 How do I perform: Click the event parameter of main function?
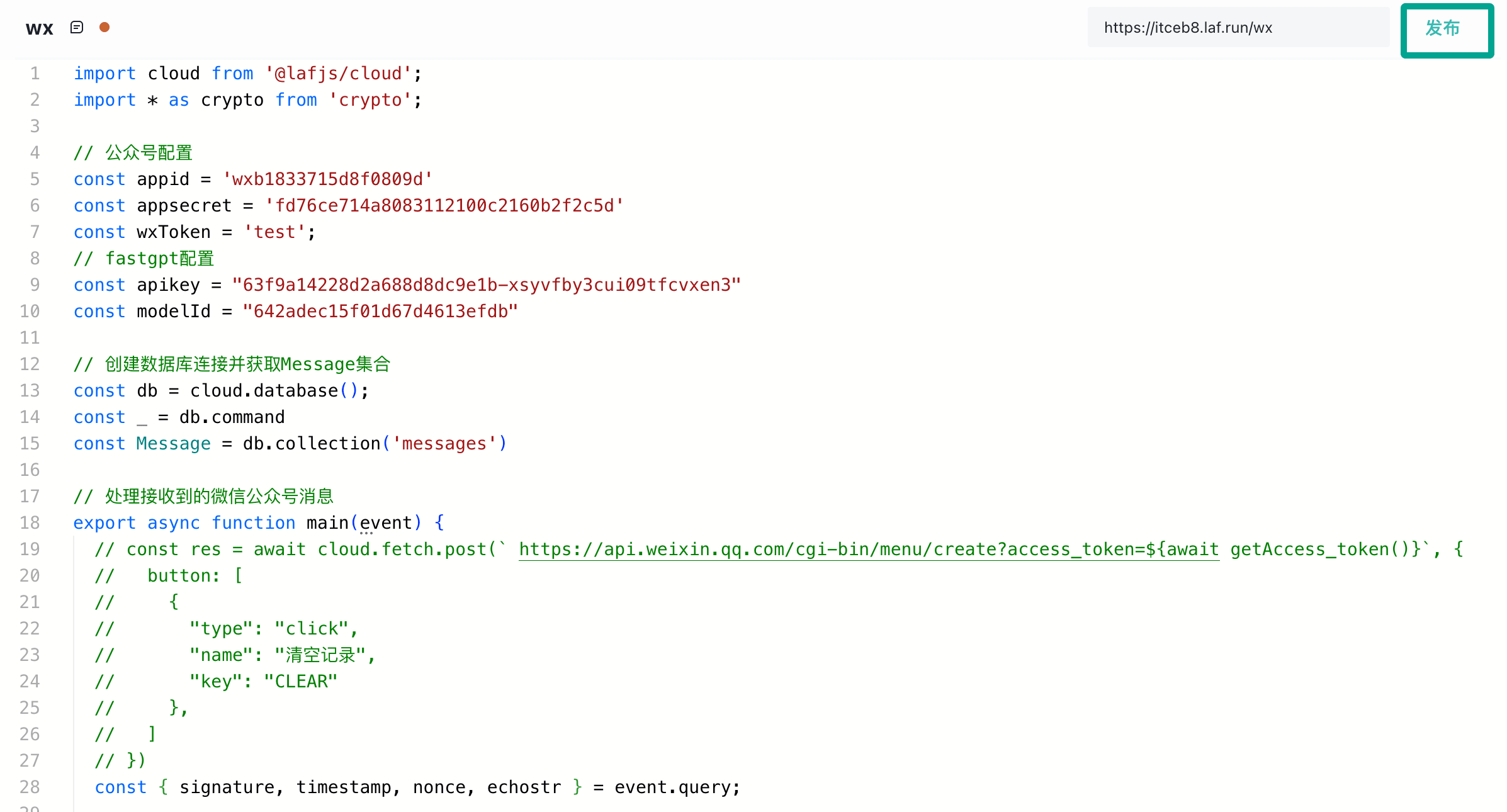pos(385,523)
